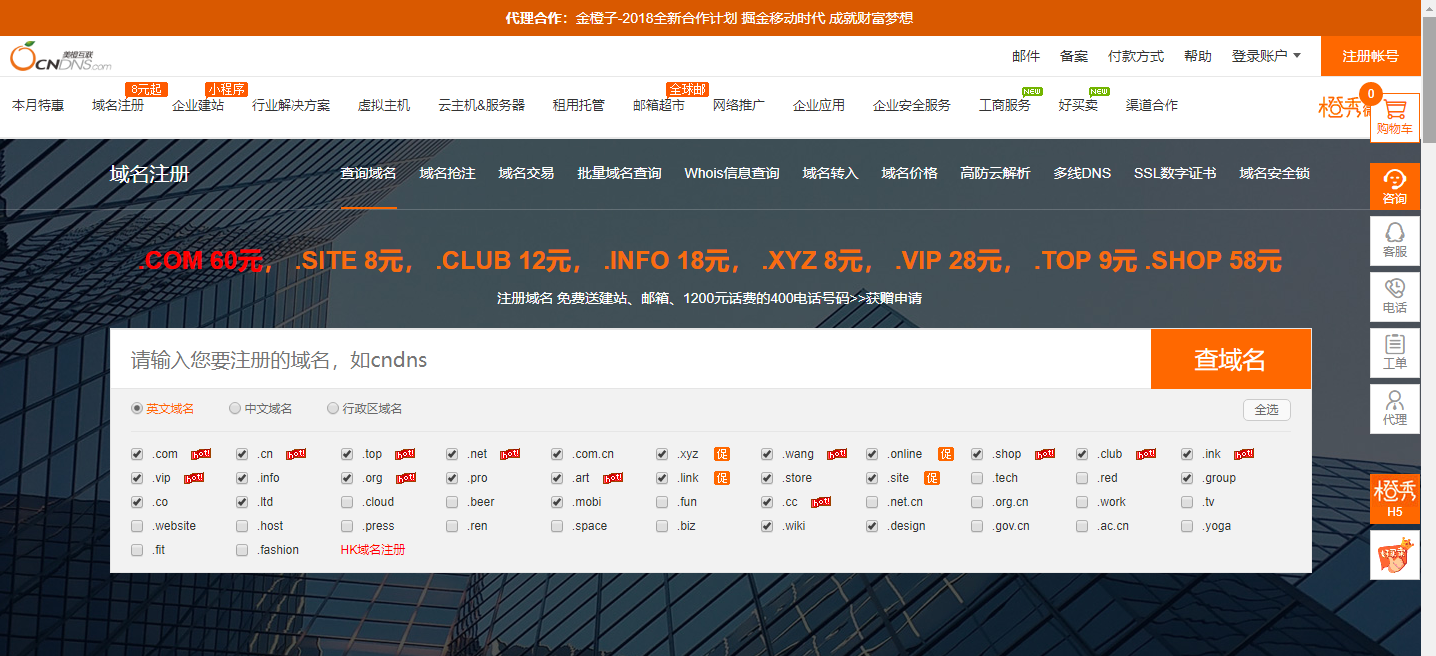Check the .fit checkbox

[137, 550]
